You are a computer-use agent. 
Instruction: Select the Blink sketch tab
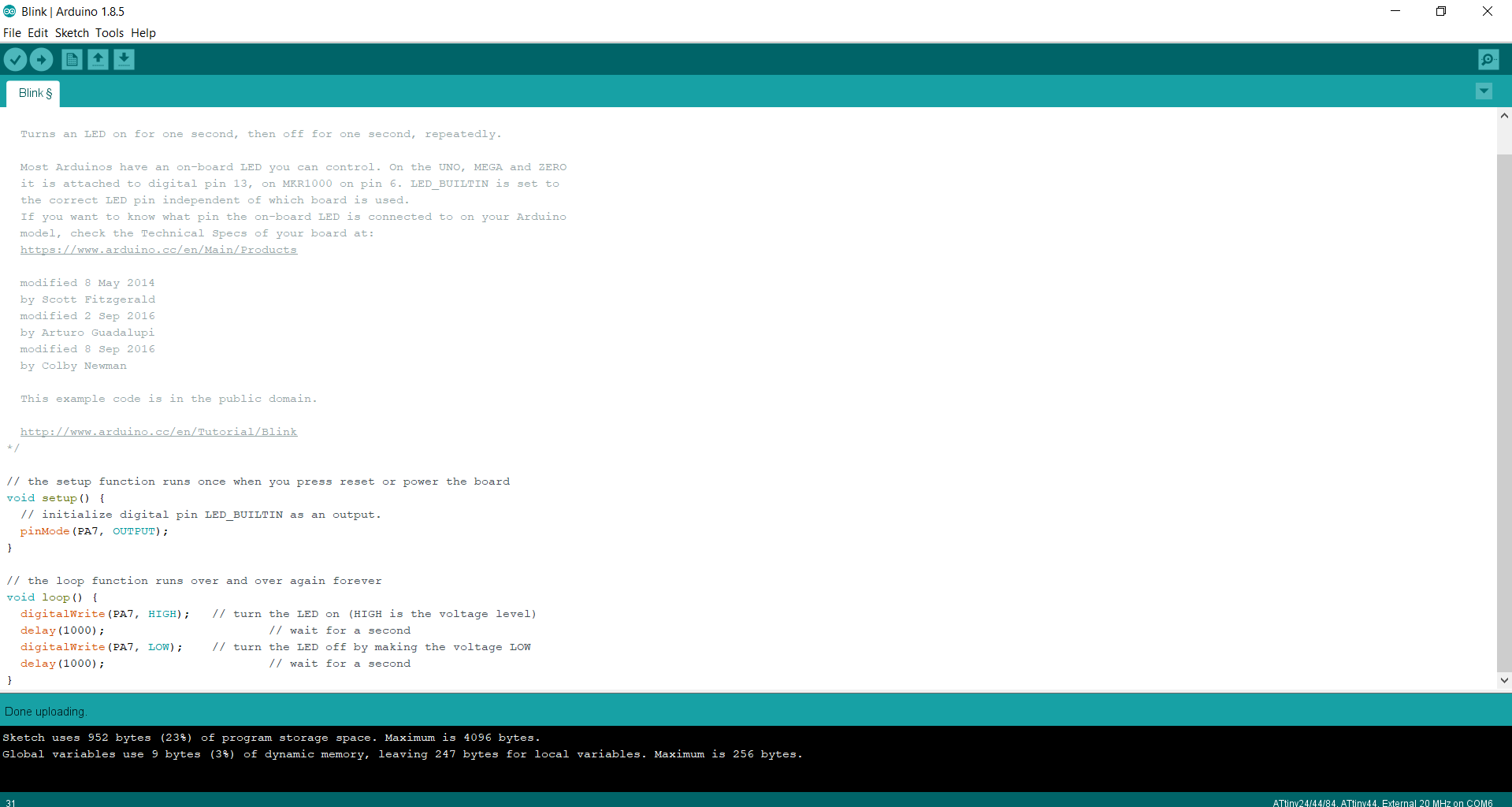click(33, 93)
